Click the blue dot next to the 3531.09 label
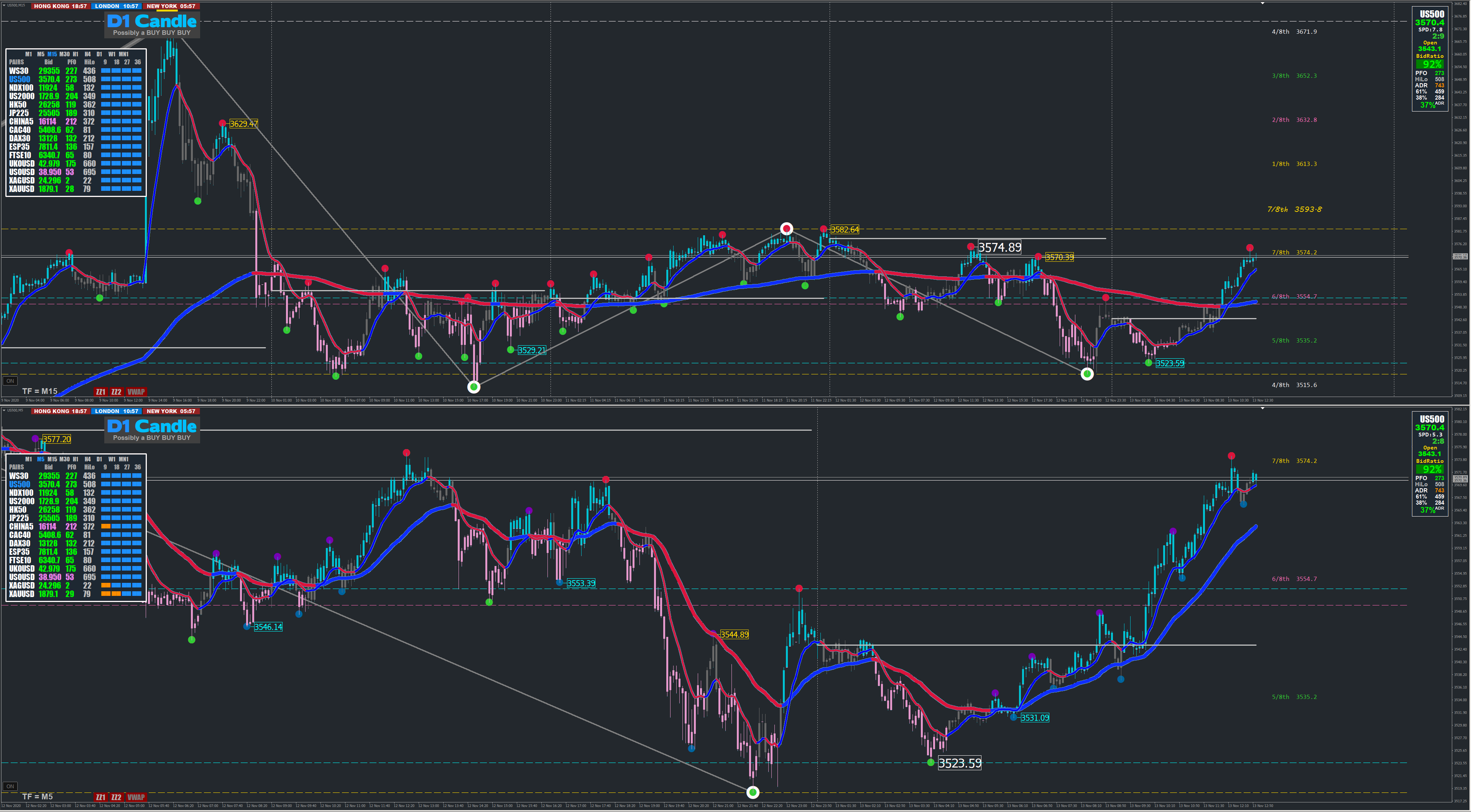Viewport: 1471px width, 812px height. pos(1014,717)
